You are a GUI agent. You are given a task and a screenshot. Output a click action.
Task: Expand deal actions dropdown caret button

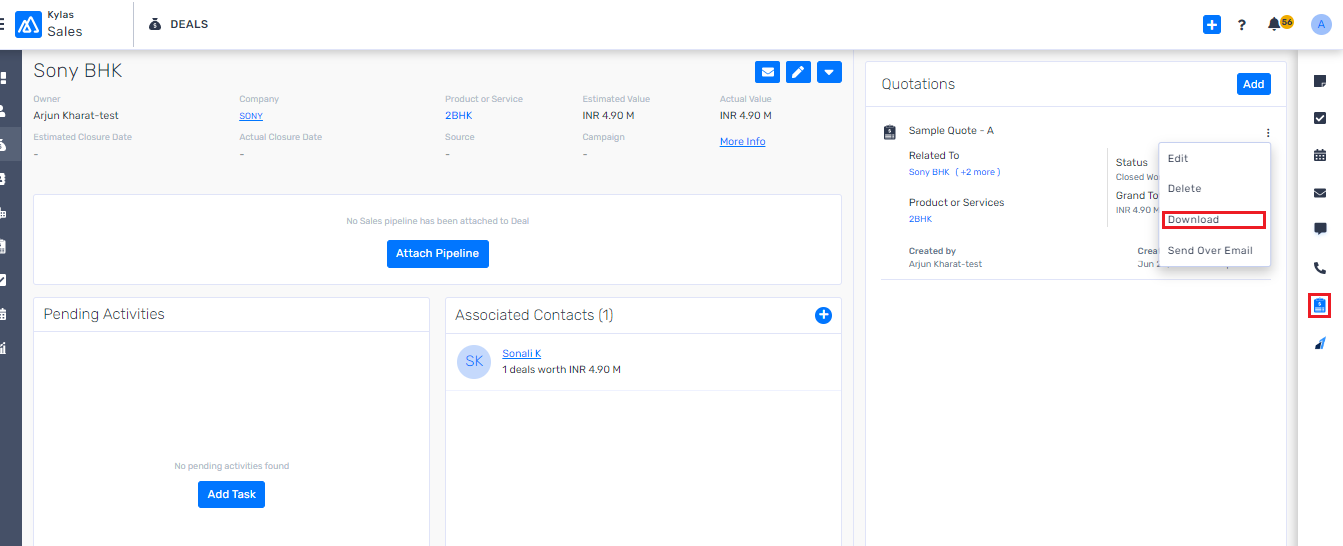point(829,72)
